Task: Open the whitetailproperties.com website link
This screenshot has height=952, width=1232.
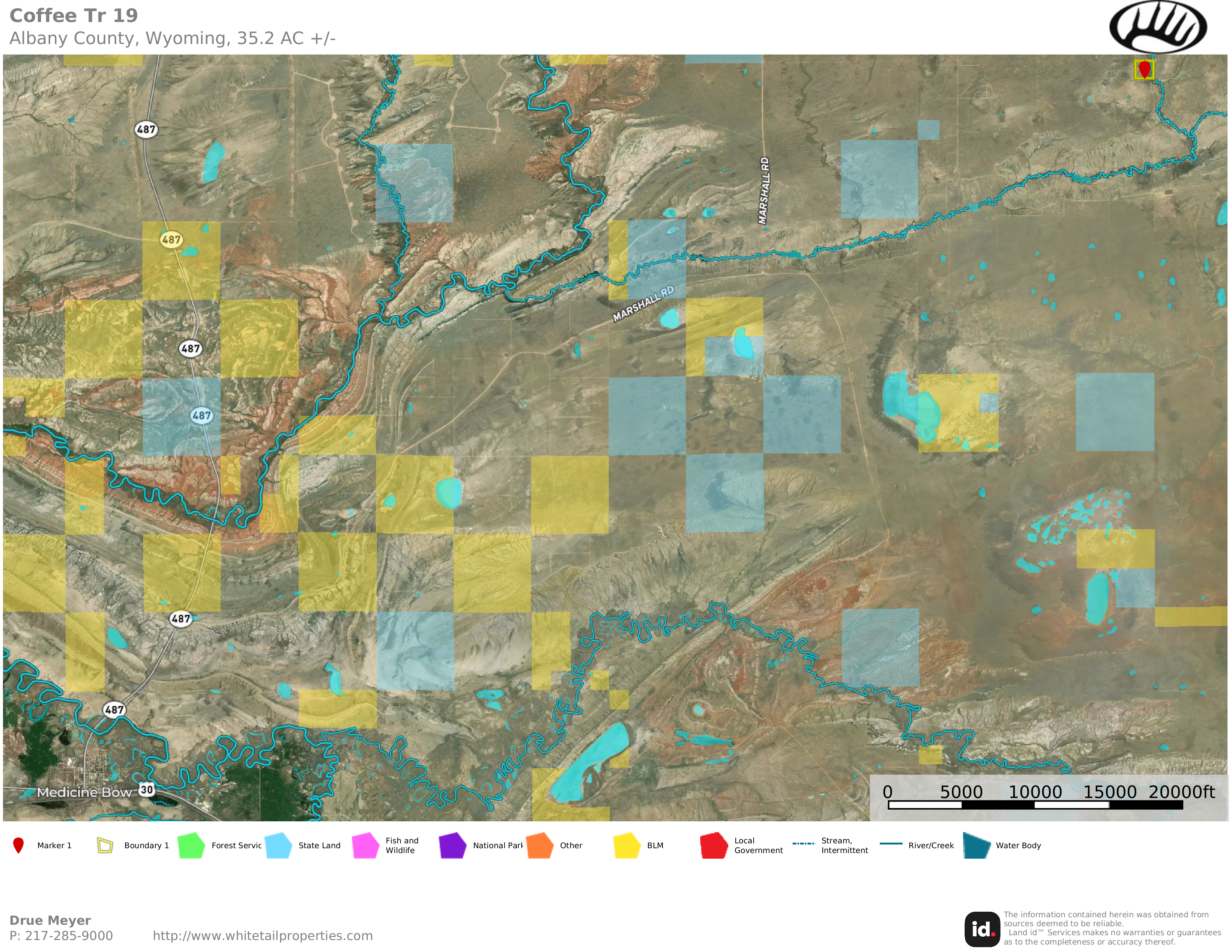Action: coord(262,936)
